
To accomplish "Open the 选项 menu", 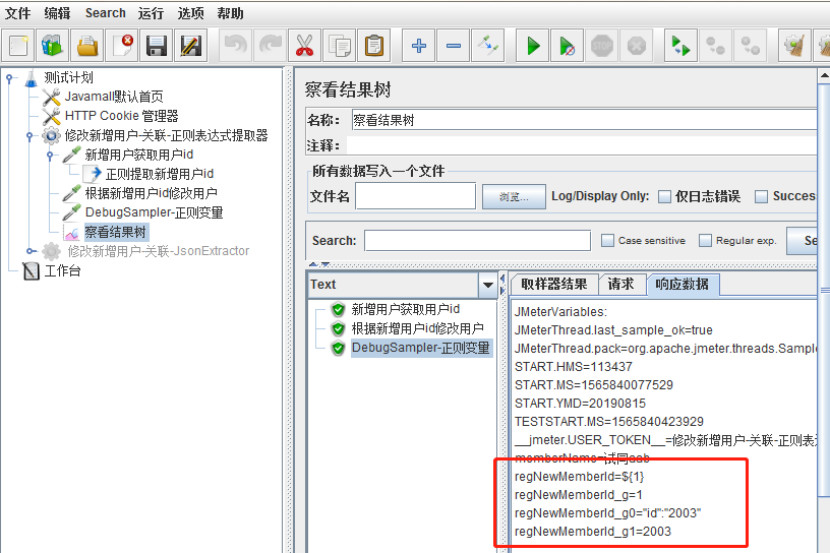I will point(191,13).
